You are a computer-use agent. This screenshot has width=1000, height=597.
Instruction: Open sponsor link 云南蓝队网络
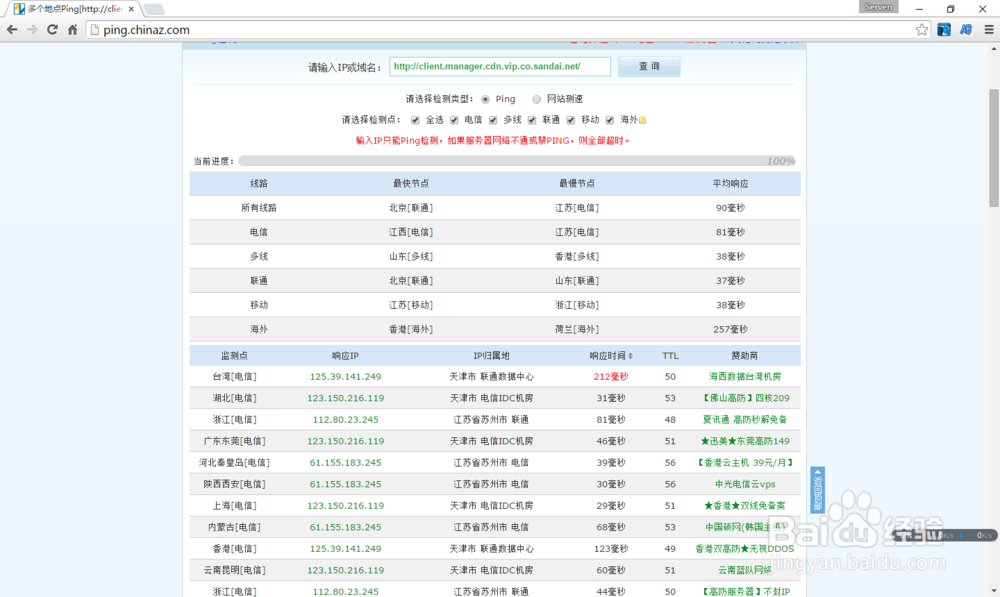[745, 570]
